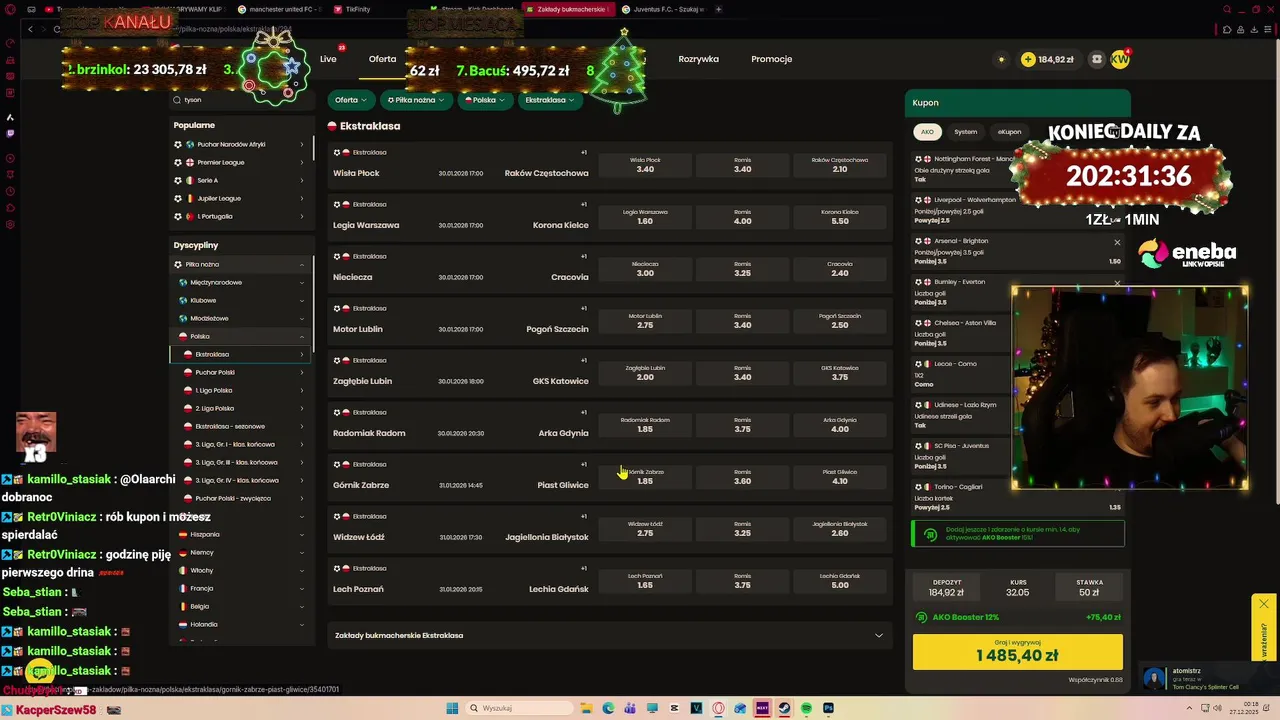Viewport: 1280px width, 720px height.
Task: Open Puchar Narodów Afryki competition
Action: [241, 144]
